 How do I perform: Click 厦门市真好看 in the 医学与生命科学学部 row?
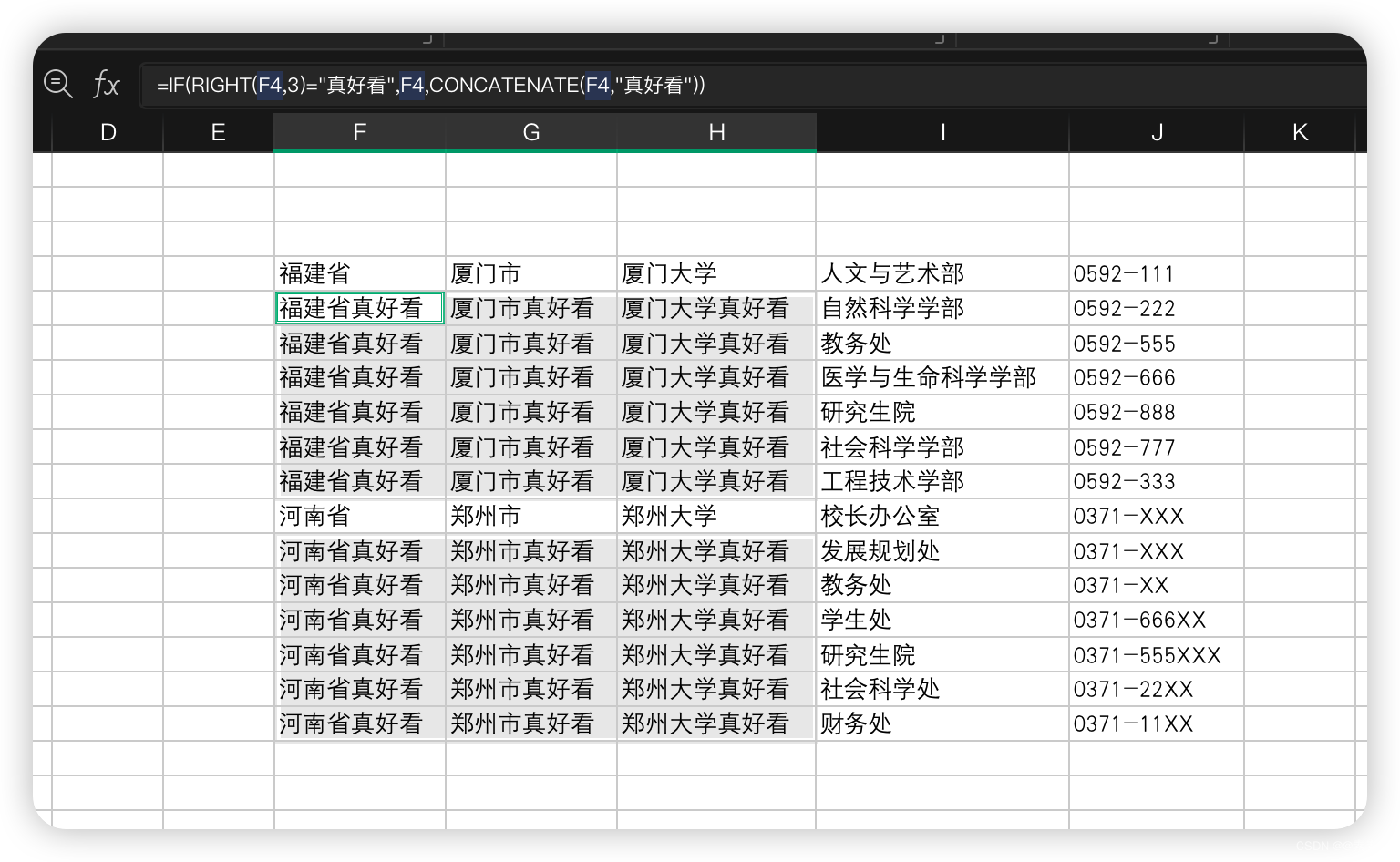pyautogui.click(x=531, y=377)
